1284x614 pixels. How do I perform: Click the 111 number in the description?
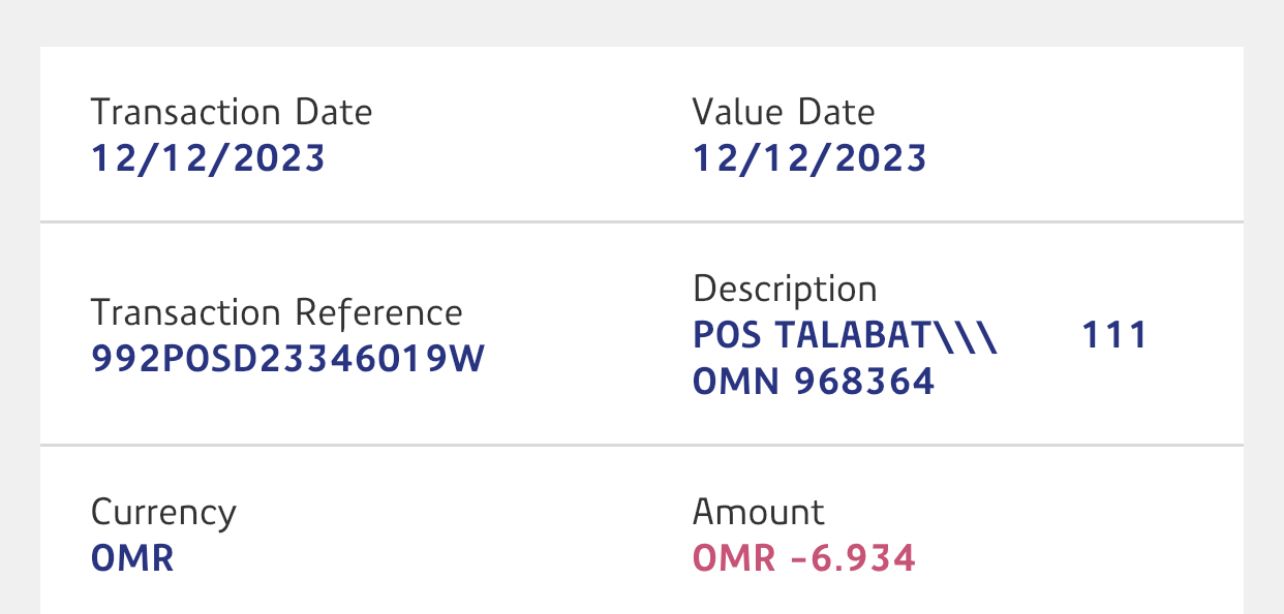[x=1114, y=336]
